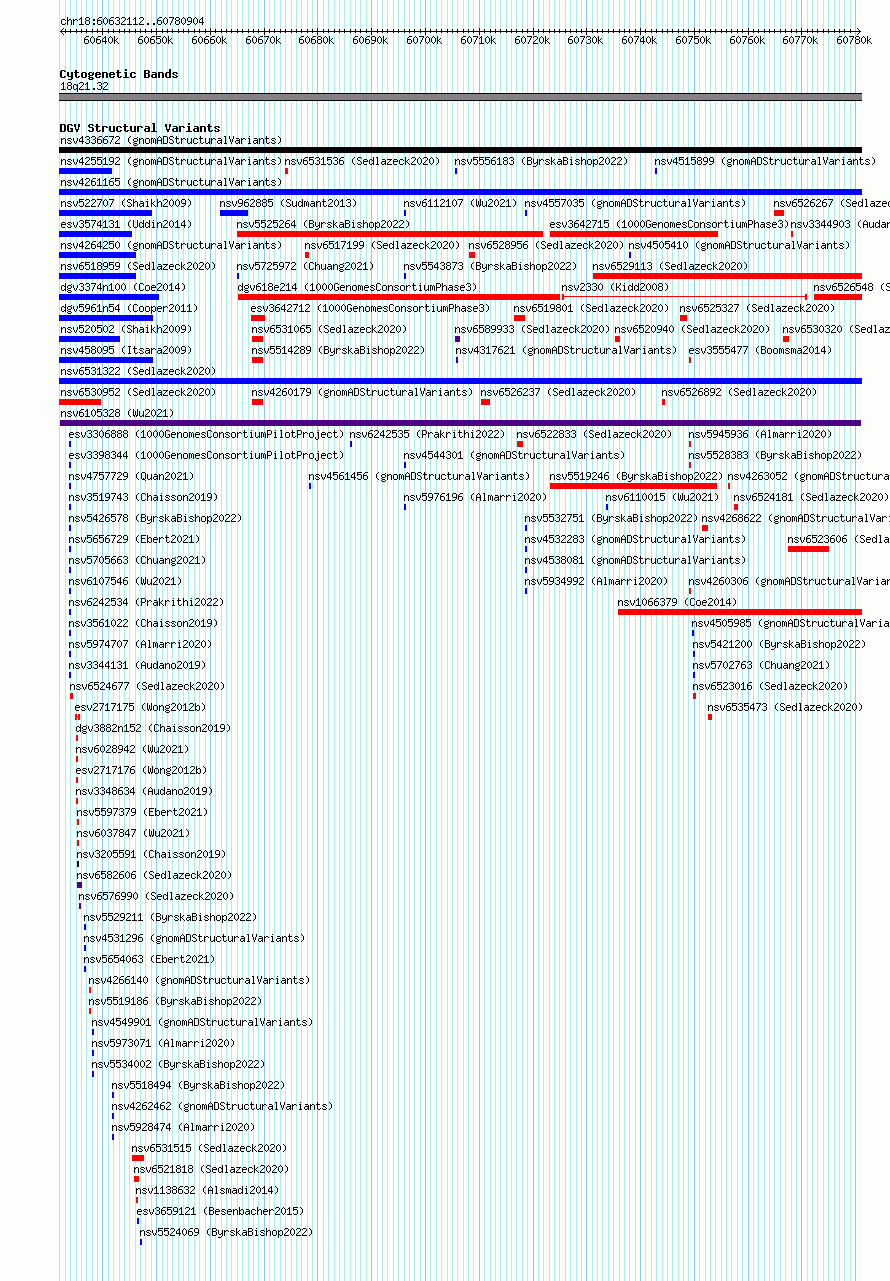The image size is (890, 1281).
Task: Open variant nsv5725972 (Chuang2021)
Action: click(306, 266)
